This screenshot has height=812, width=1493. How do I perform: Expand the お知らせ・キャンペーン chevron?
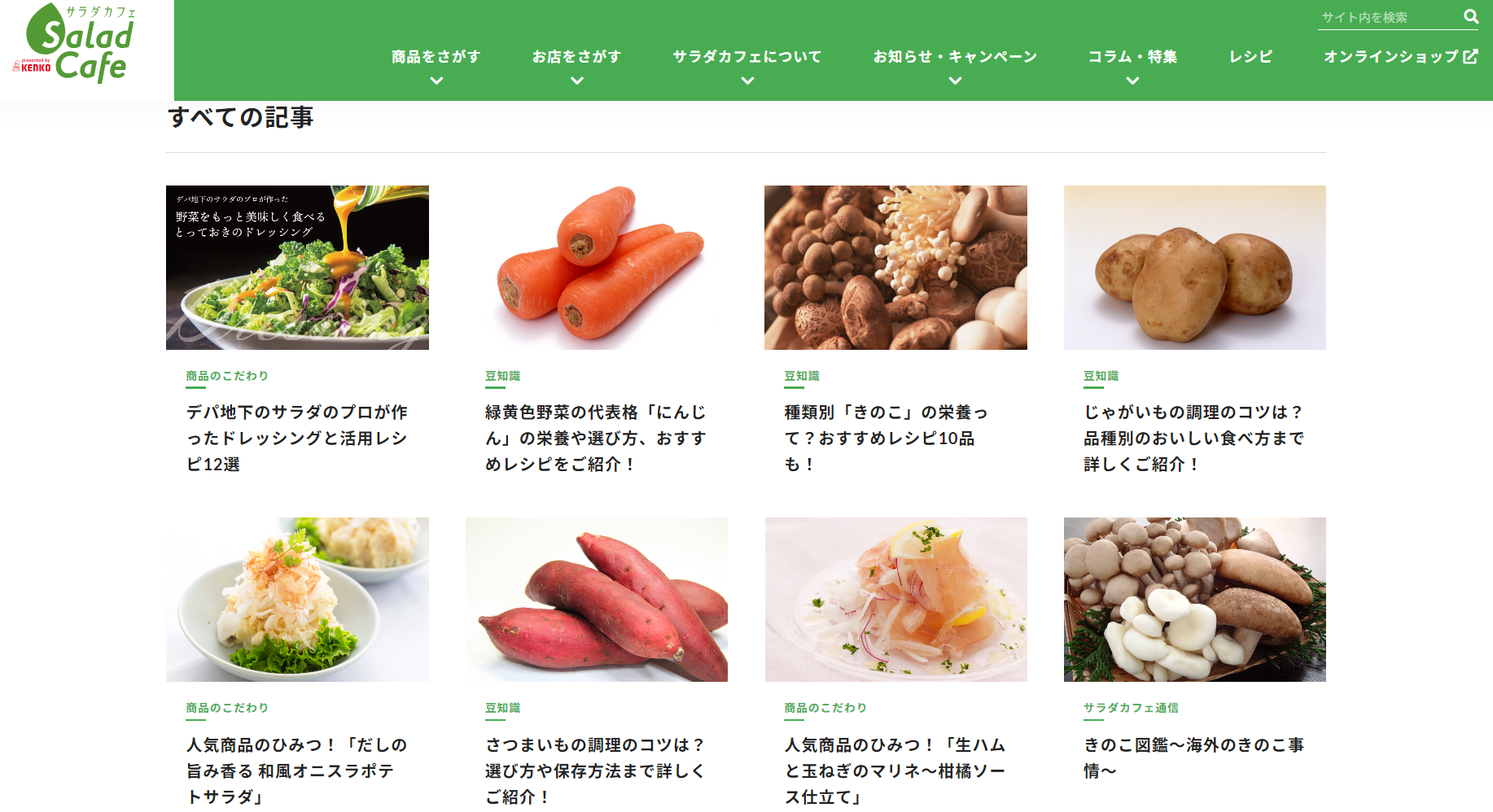(955, 81)
